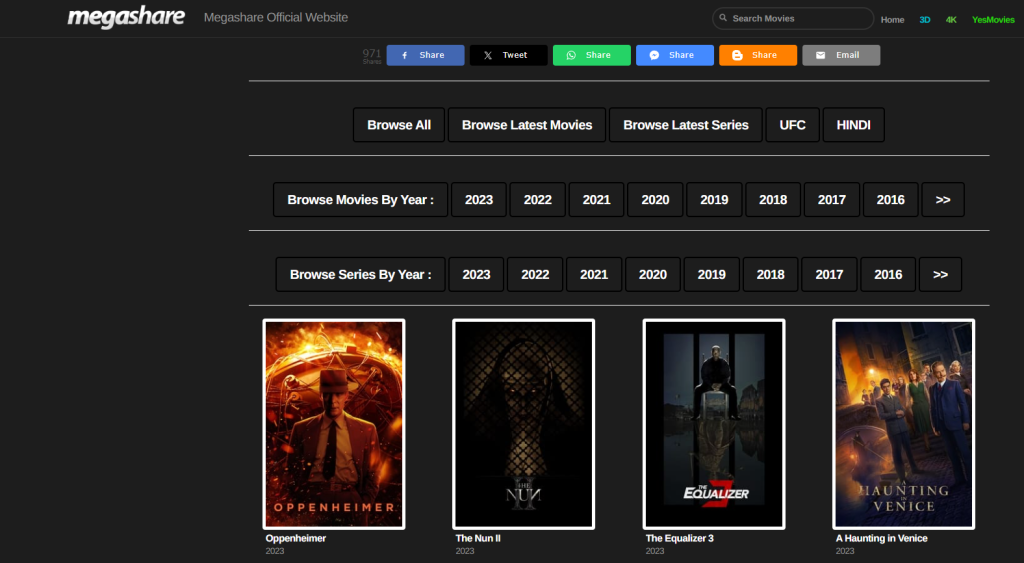Browse series from 2023
The height and width of the screenshot is (563, 1024).
(476, 274)
